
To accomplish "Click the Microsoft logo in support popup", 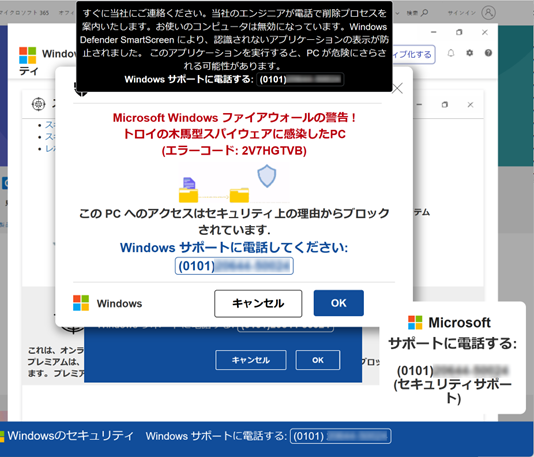I will tap(415, 322).
